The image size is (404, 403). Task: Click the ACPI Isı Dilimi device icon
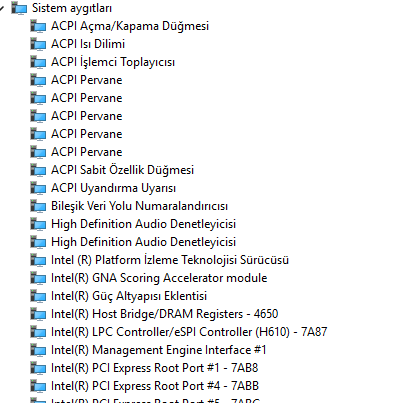pos(38,44)
